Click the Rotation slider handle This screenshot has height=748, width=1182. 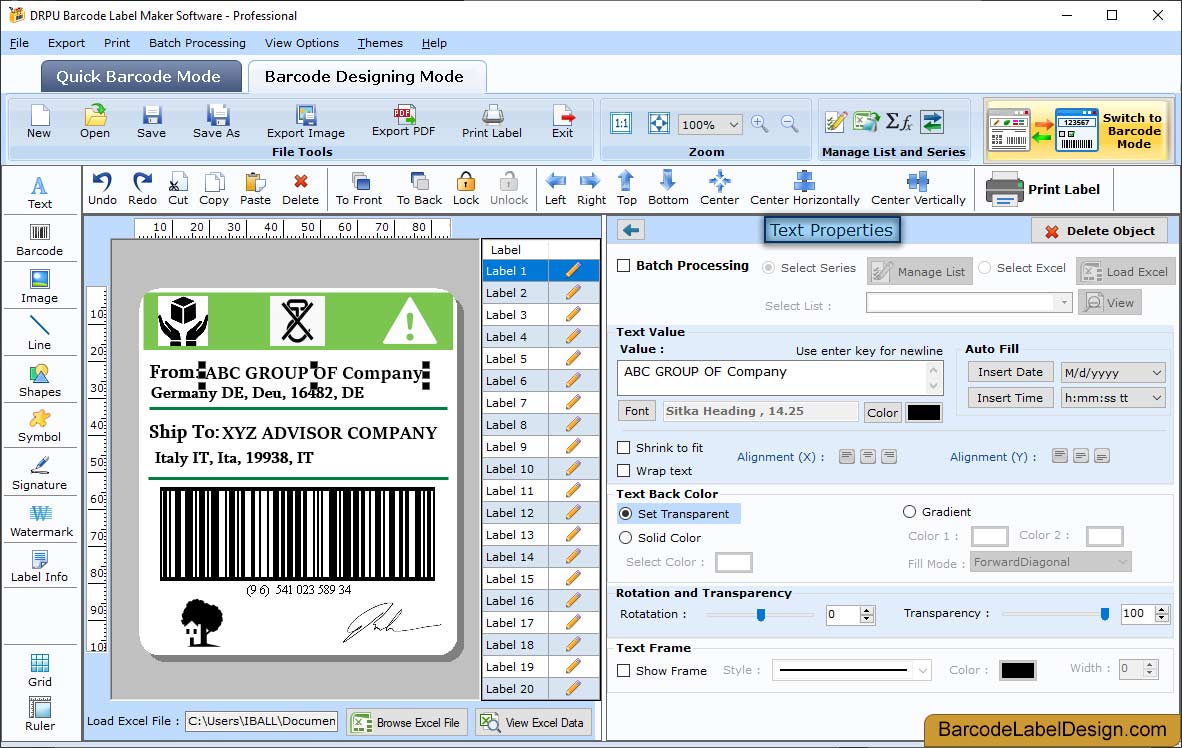pos(761,615)
